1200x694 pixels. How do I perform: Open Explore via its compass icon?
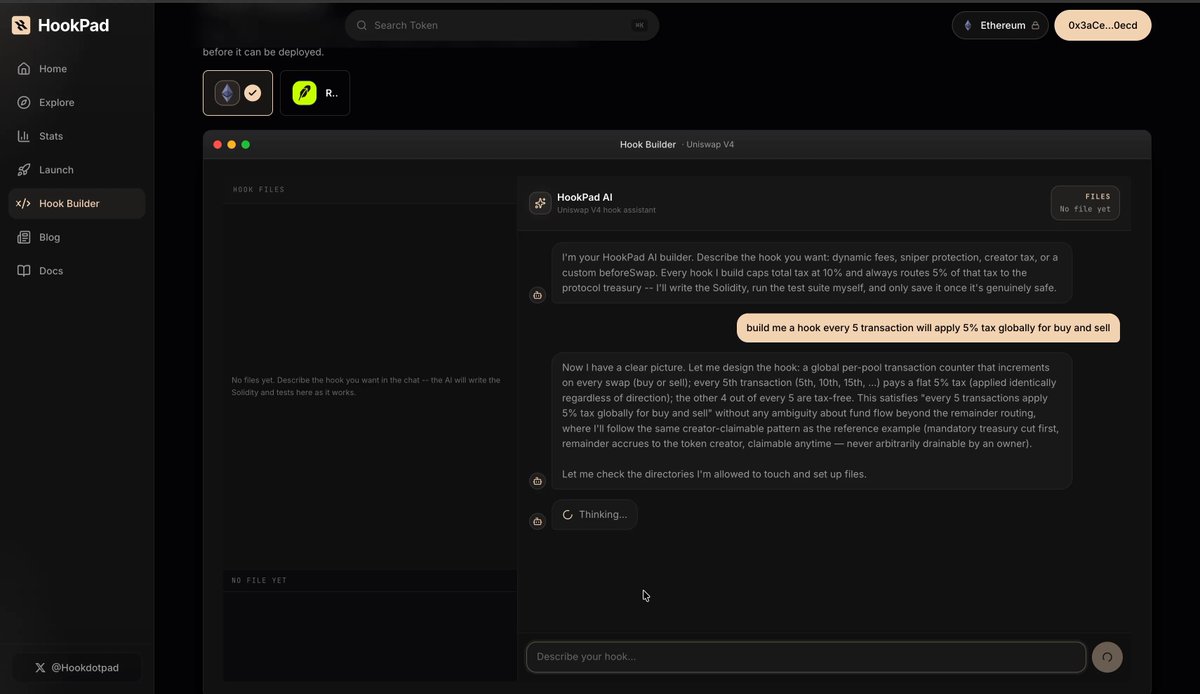click(x=24, y=102)
